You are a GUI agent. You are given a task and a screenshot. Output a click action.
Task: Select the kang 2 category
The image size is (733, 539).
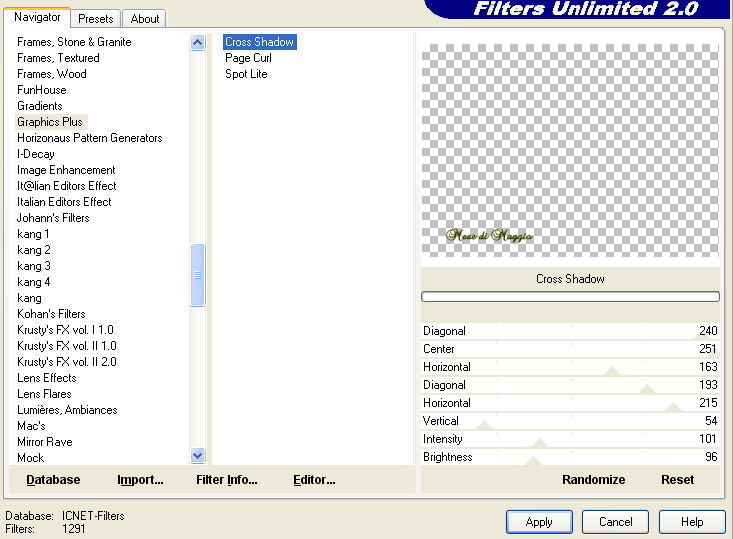click(x=34, y=250)
